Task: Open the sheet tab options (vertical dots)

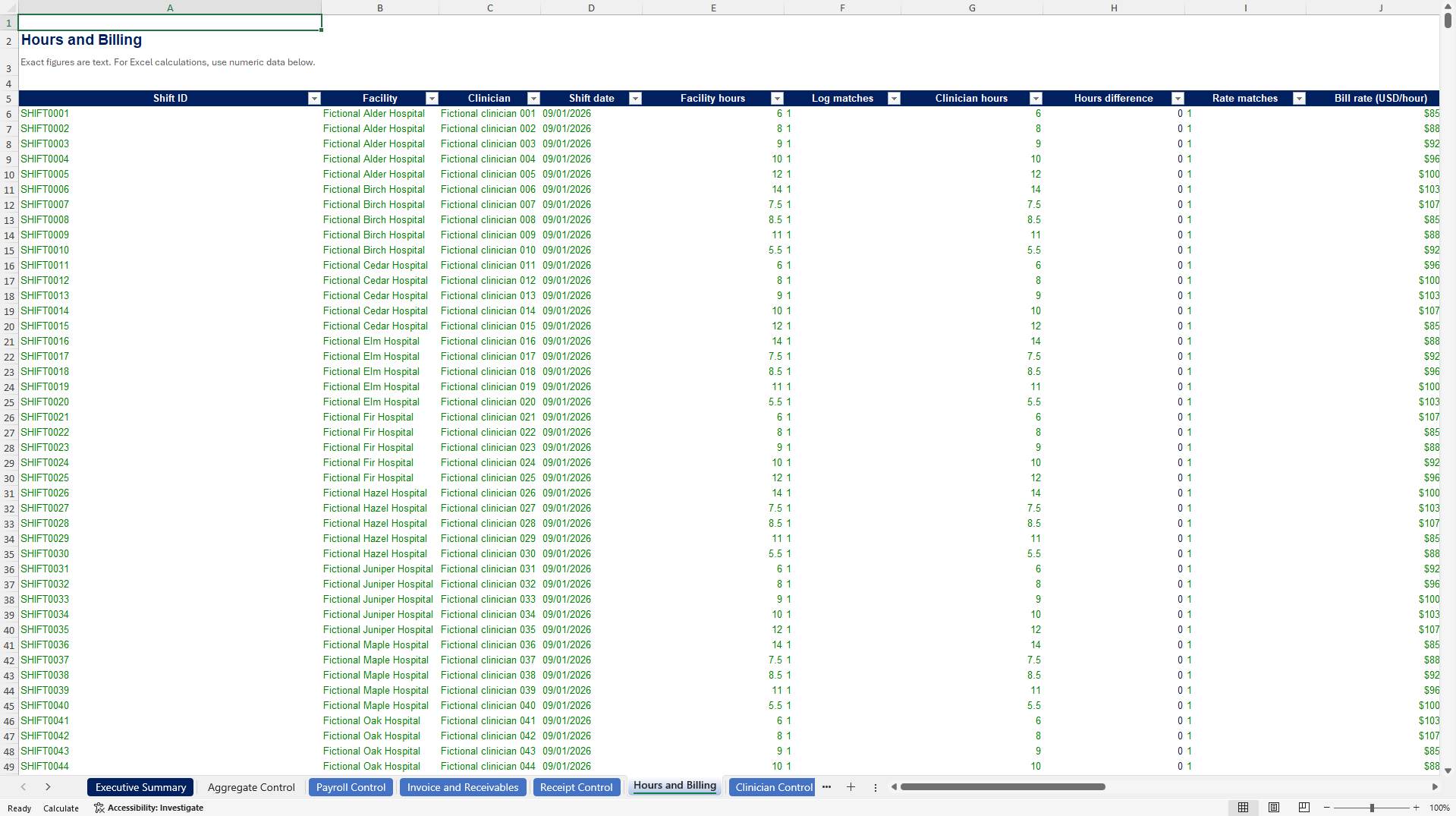Action: point(875,787)
